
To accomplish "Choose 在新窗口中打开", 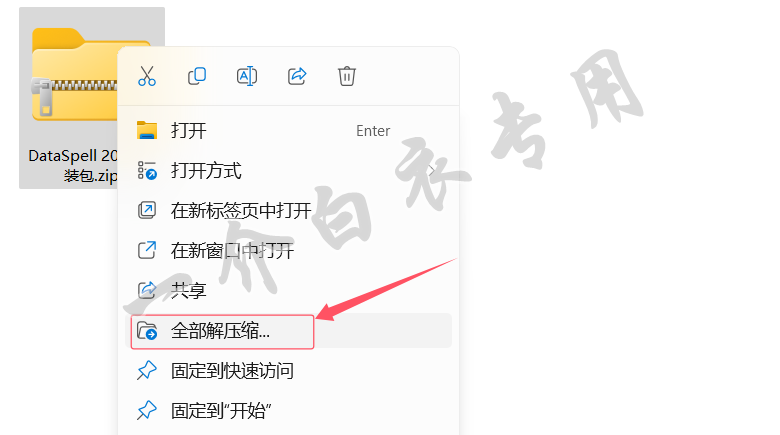I will coord(289,250).
